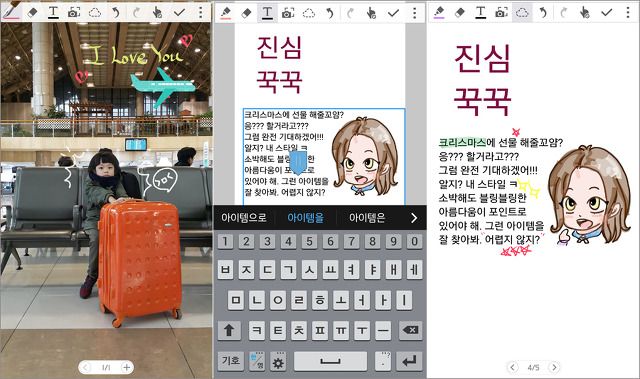Choose the suggestion 아이템은

pos(367,218)
